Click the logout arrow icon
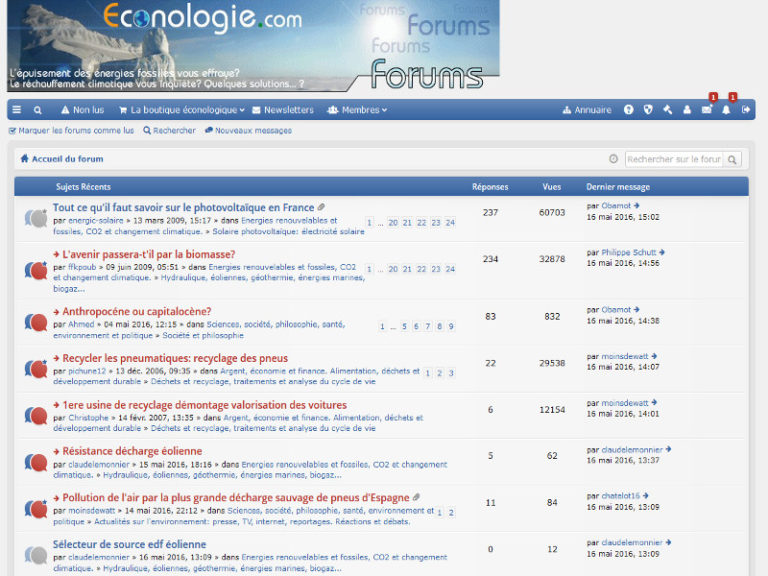 [x=745, y=110]
